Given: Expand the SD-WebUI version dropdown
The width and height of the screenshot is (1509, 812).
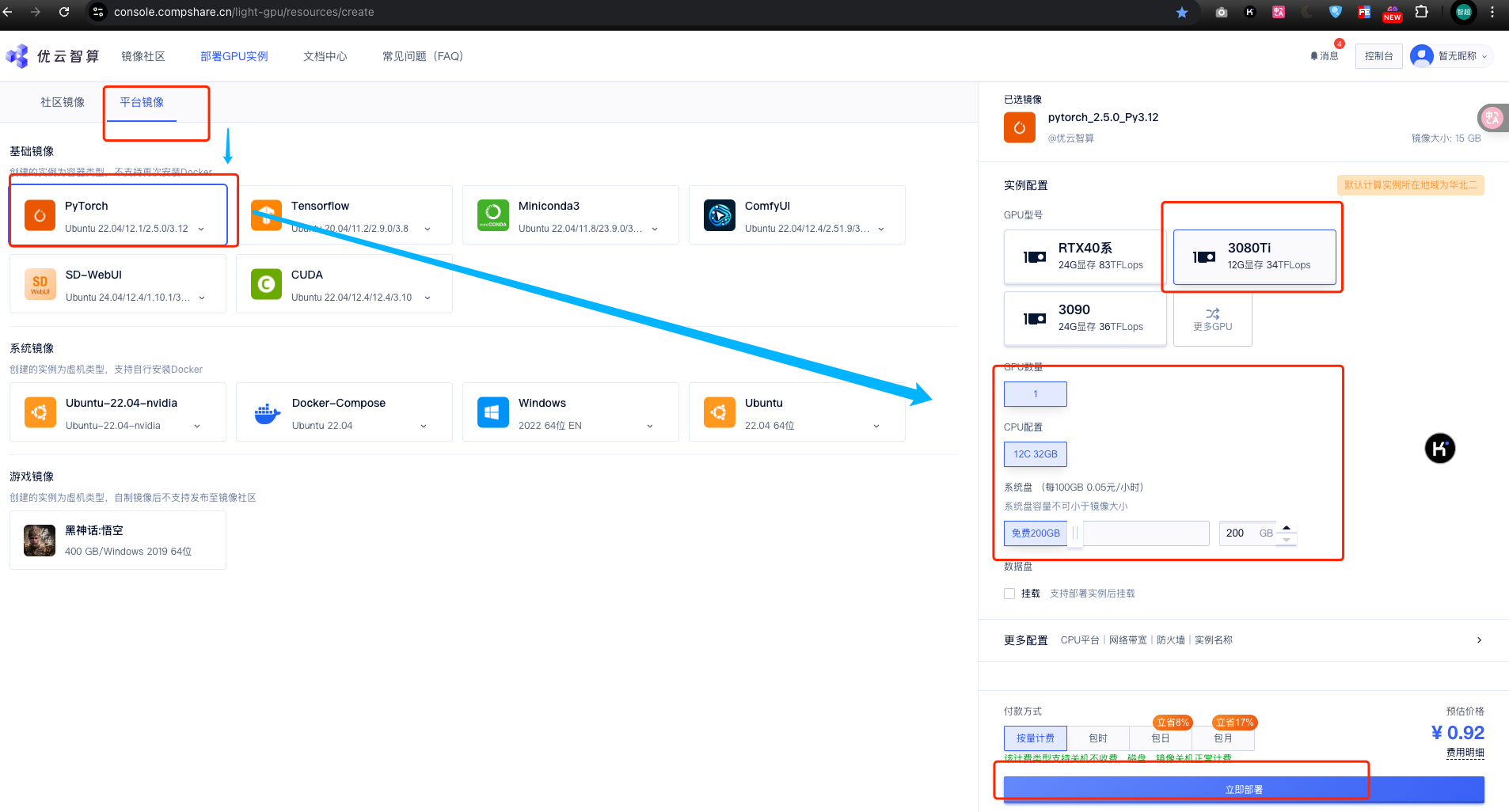Looking at the screenshot, I should click(x=202, y=298).
